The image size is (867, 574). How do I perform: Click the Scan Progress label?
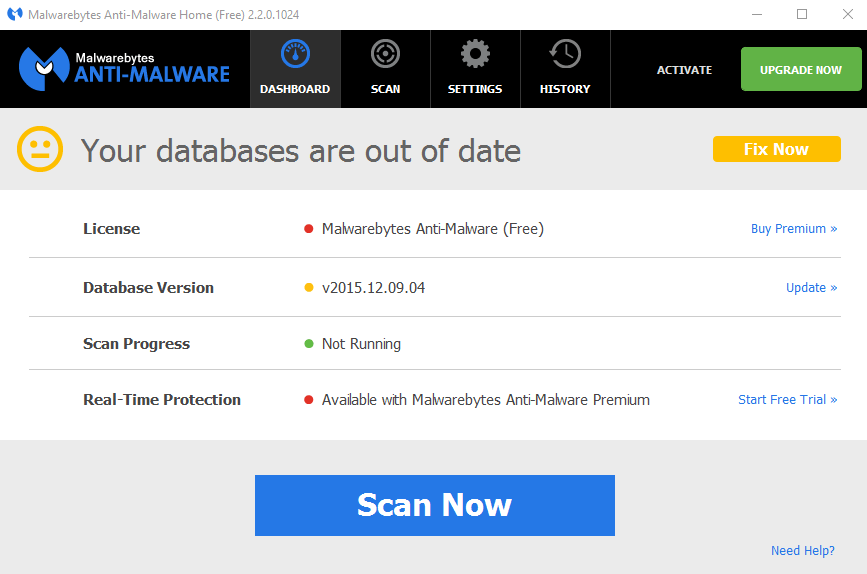point(137,344)
